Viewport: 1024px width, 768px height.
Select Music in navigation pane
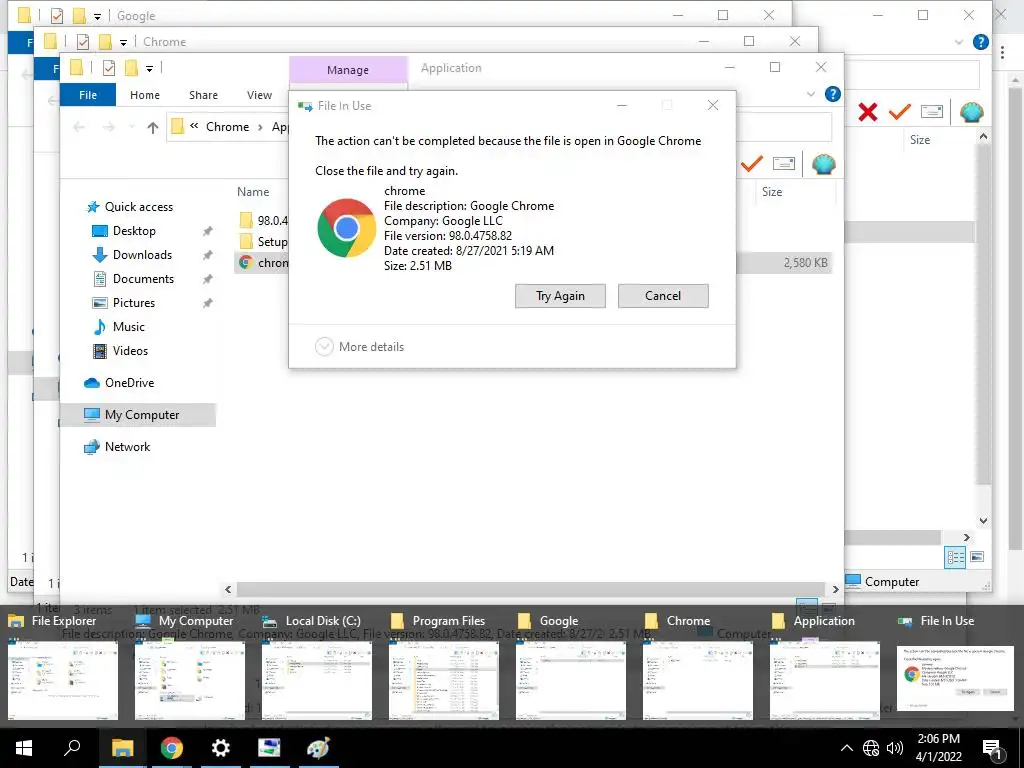coord(129,327)
